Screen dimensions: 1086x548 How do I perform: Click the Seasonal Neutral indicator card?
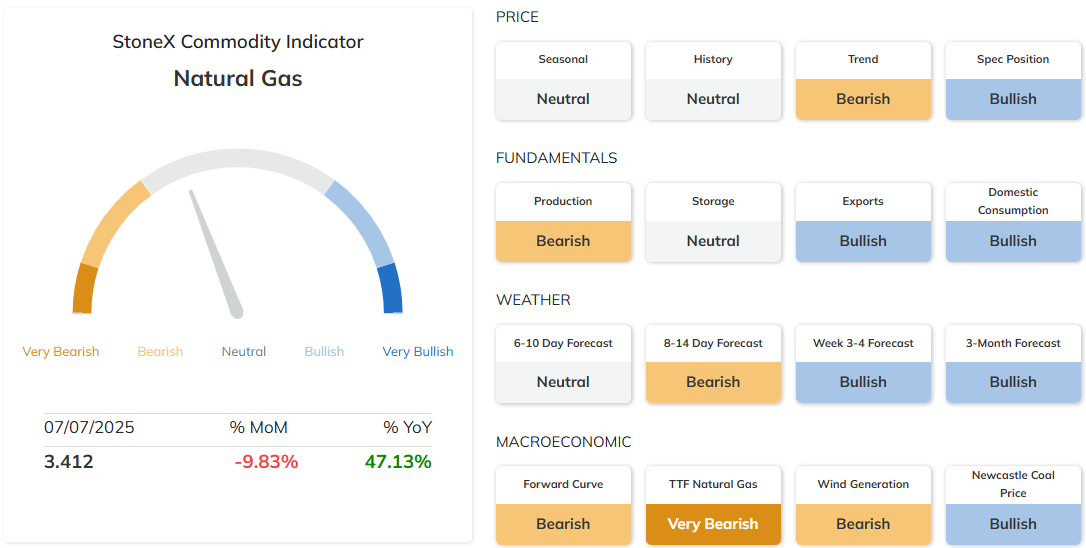(563, 80)
